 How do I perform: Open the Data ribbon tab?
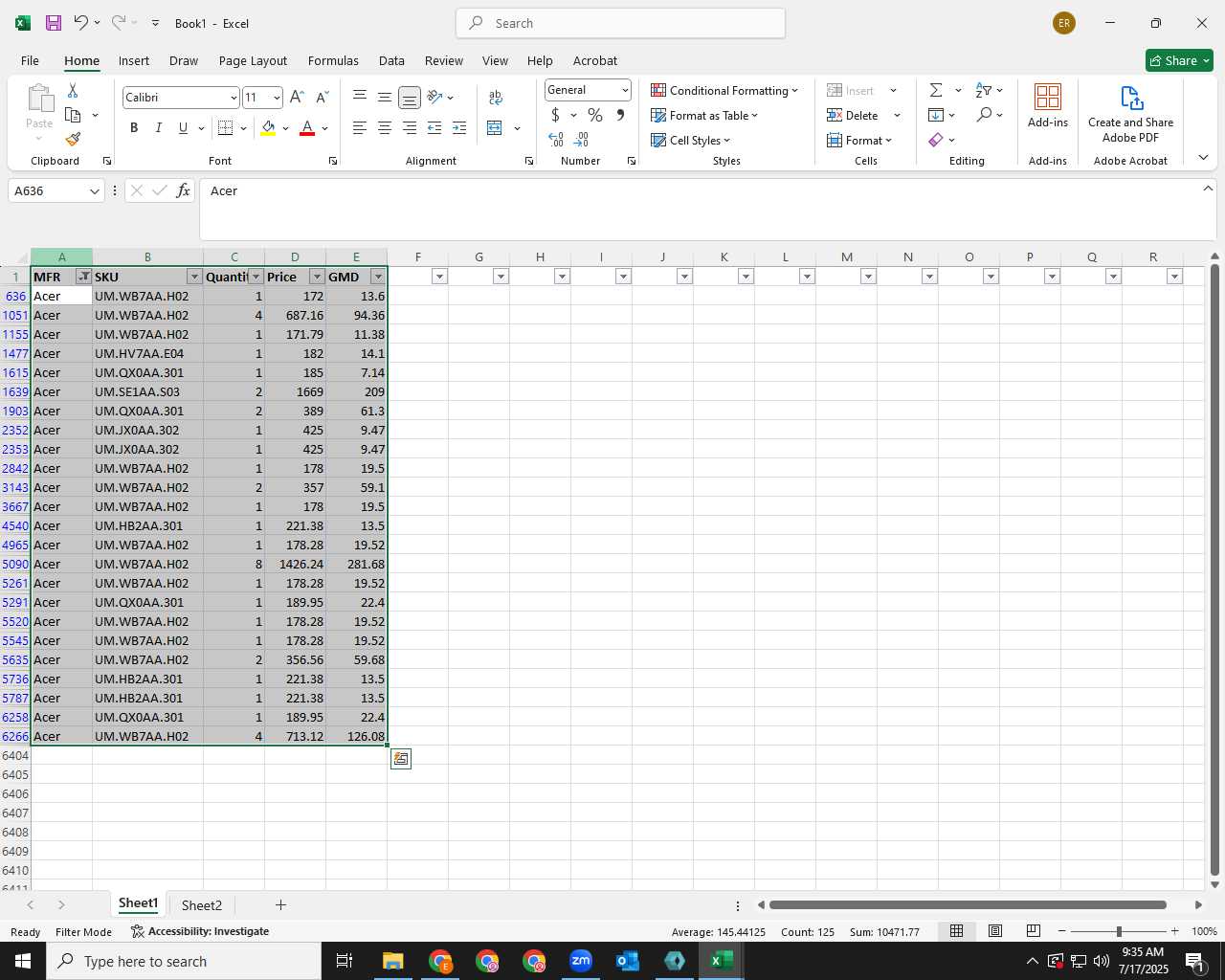point(391,60)
